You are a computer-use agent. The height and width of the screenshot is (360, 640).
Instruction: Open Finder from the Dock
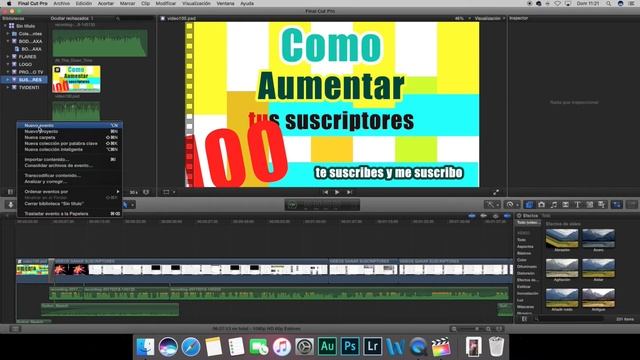[145, 347]
